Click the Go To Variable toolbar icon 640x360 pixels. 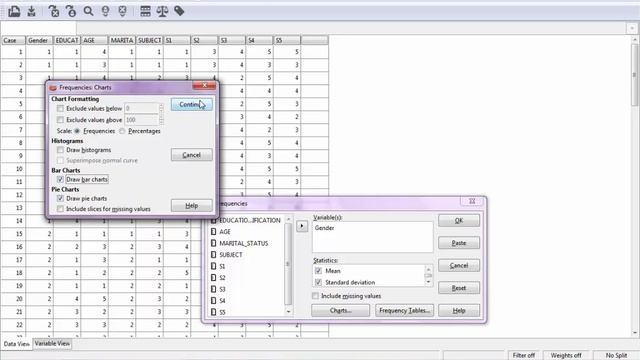coord(54,11)
